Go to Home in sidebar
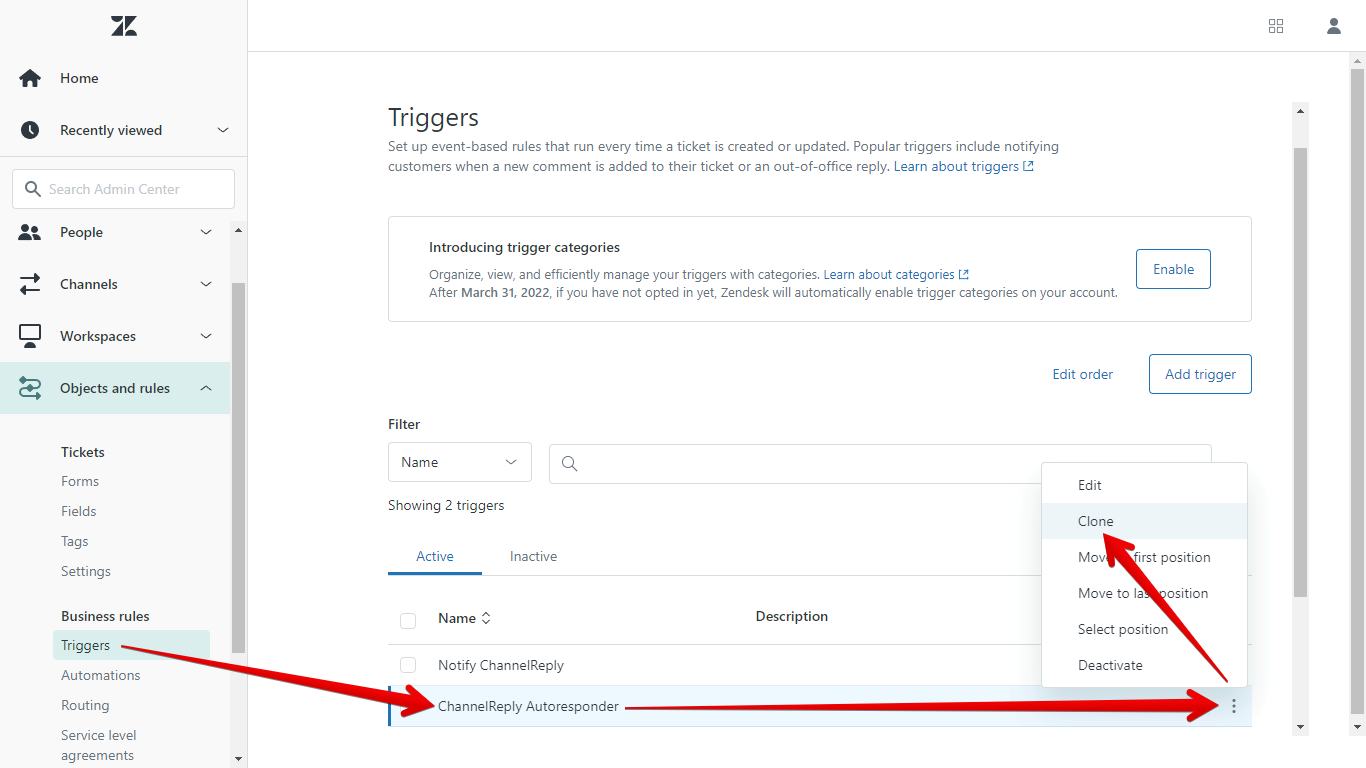 (x=79, y=78)
